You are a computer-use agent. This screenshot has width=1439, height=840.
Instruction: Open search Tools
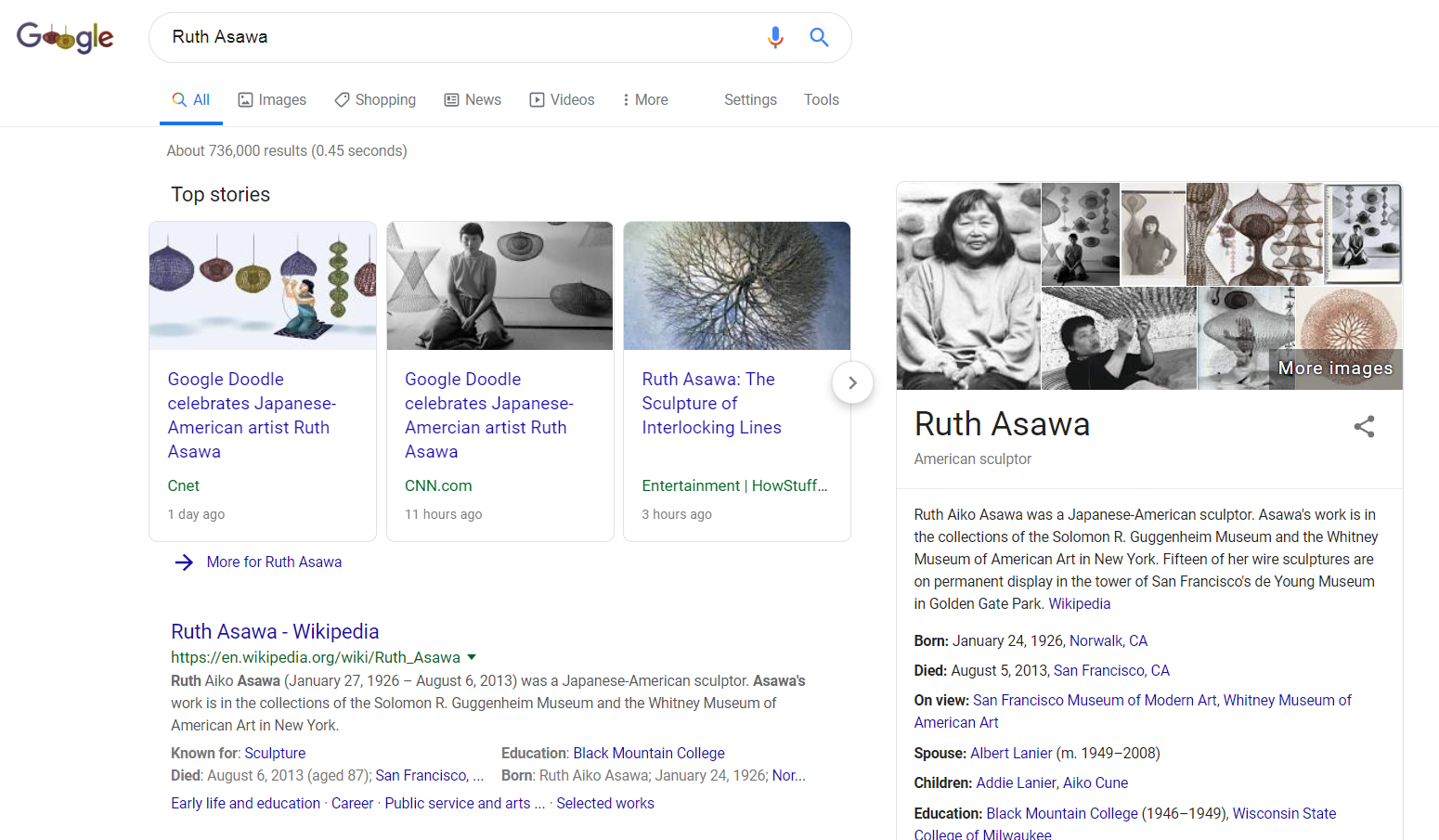click(x=822, y=99)
